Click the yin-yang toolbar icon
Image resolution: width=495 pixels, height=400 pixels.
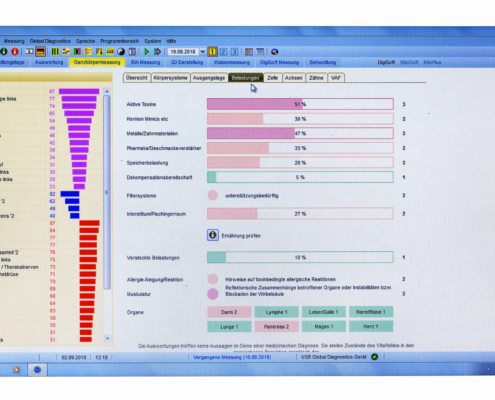[x=121, y=52]
